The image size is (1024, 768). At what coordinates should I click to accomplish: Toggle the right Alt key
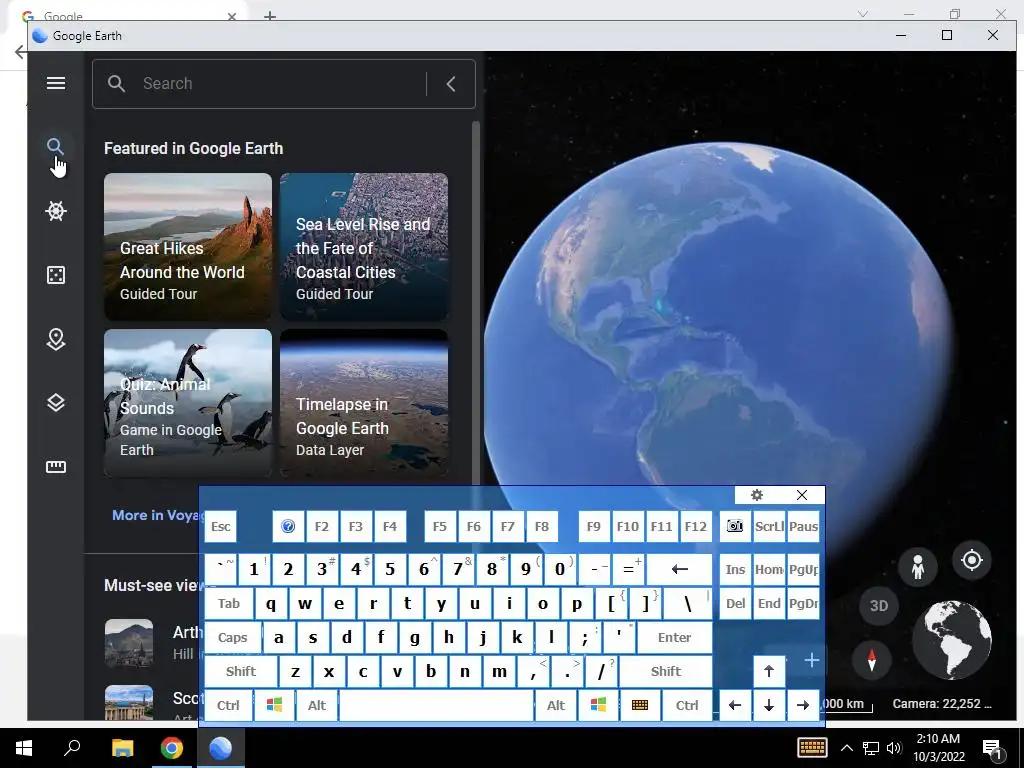click(556, 705)
